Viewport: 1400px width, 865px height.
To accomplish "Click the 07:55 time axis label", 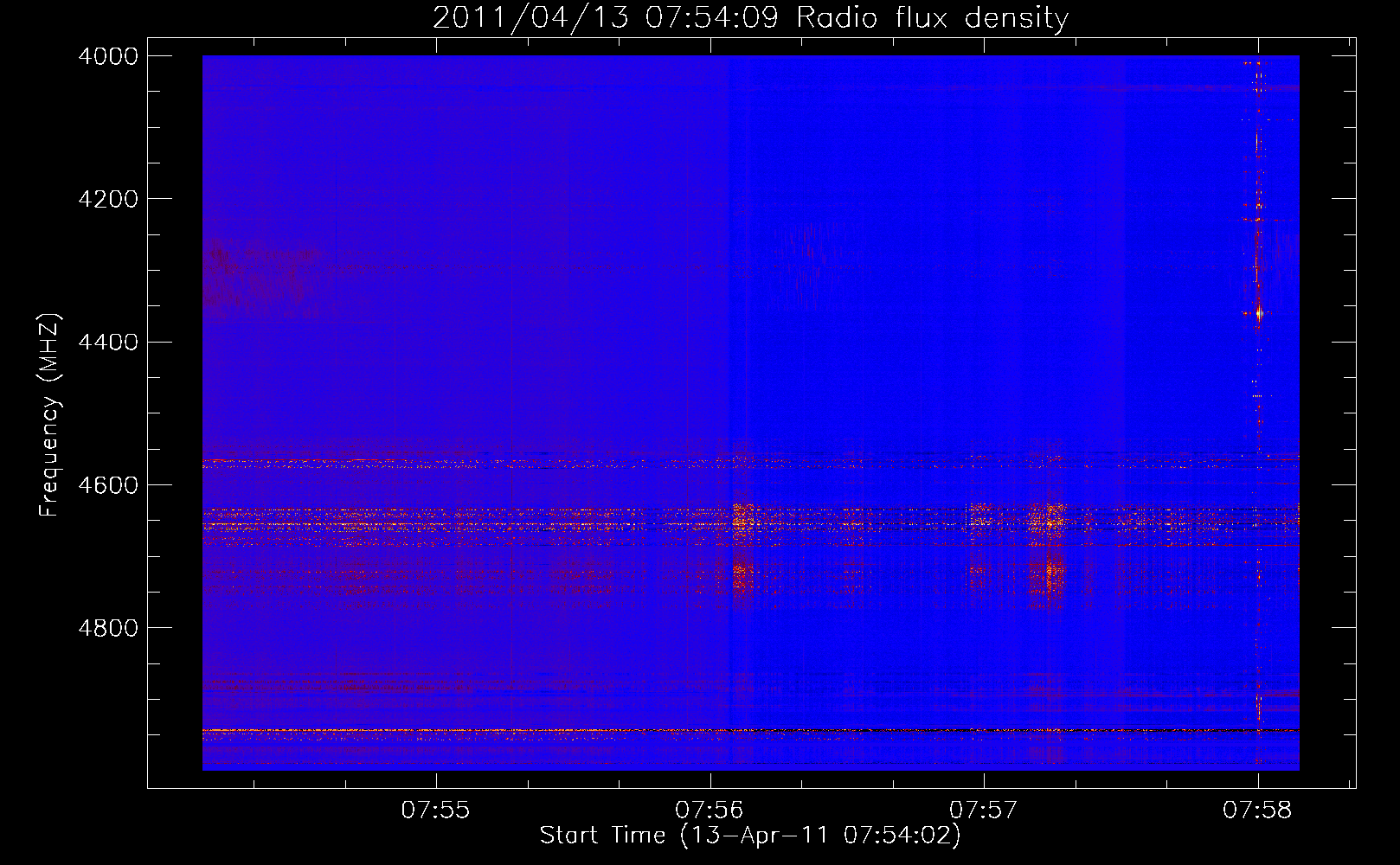I will coord(435,810).
